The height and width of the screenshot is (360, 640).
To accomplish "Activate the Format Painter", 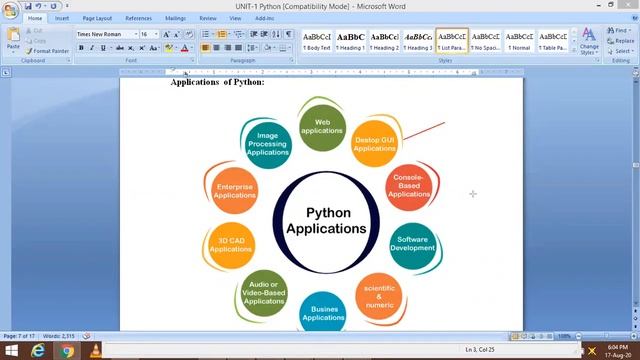I will pos(47,51).
